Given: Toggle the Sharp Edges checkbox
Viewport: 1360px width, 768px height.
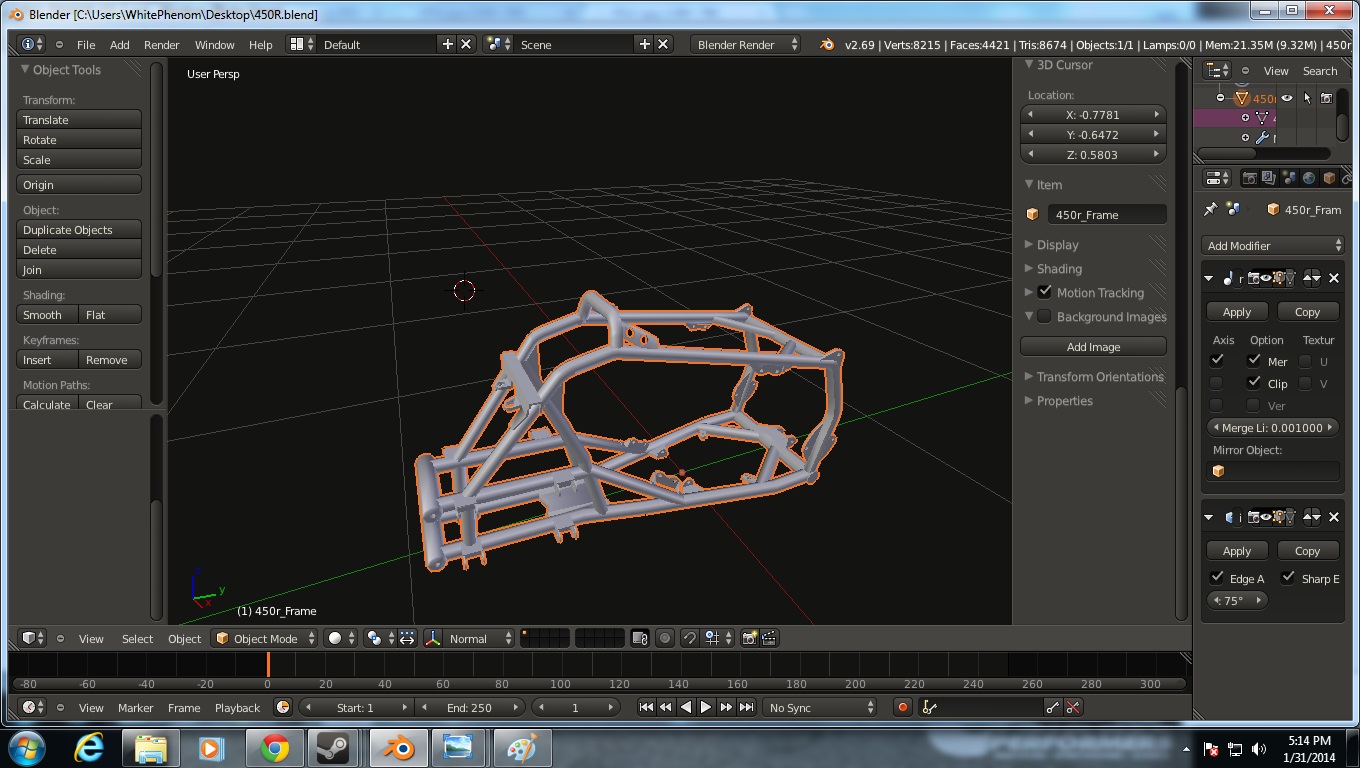Looking at the screenshot, I should click(x=1288, y=577).
